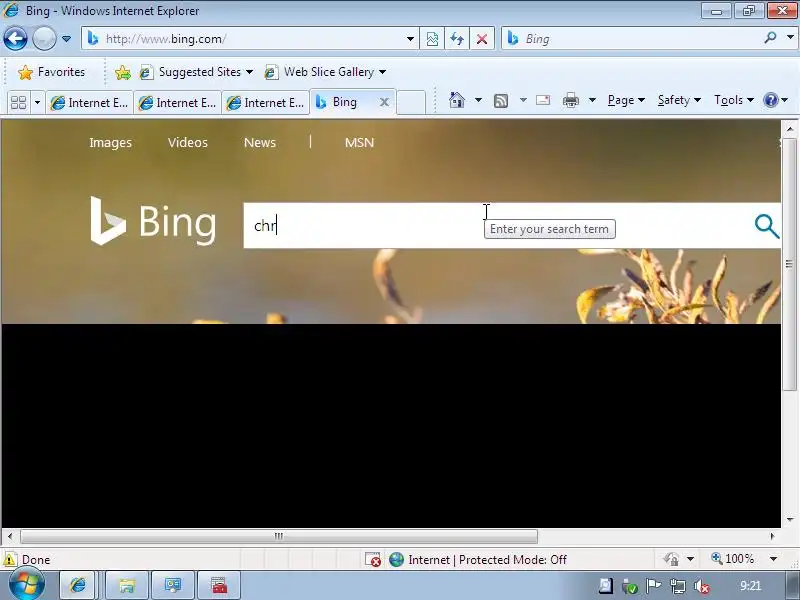Click Add to Favorites Bar star icon
The height and width of the screenshot is (600, 800).
(123, 72)
